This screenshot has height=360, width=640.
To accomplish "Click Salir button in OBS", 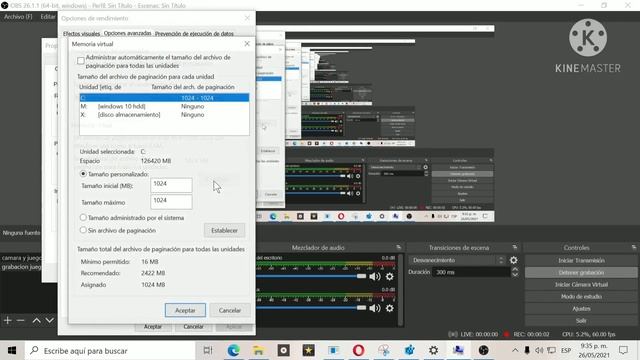I will point(581,320).
